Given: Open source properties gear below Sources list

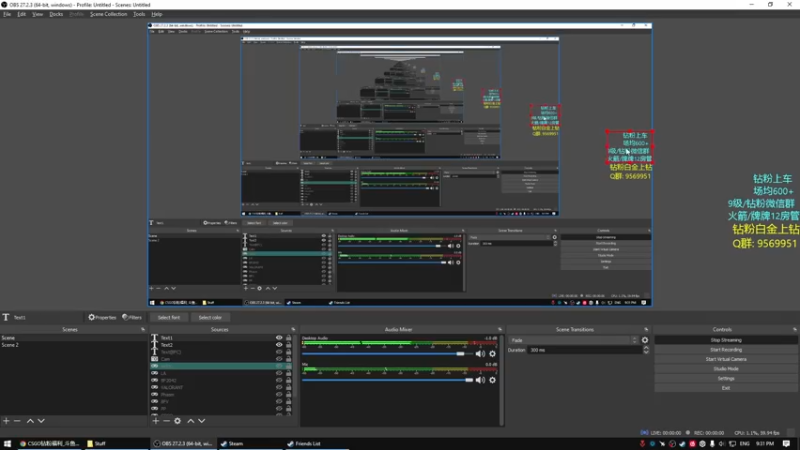Looking at the screenshot, I should pos(178,421).
